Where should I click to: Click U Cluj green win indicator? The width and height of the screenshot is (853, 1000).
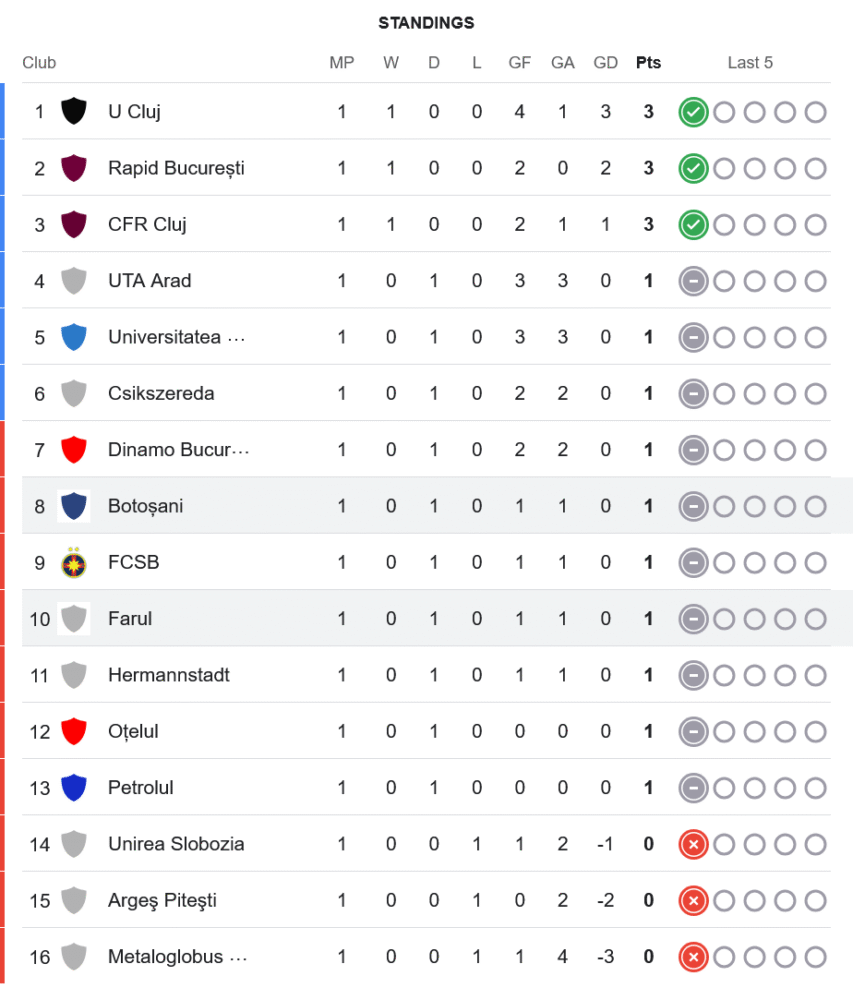click(x=693, y=112)
